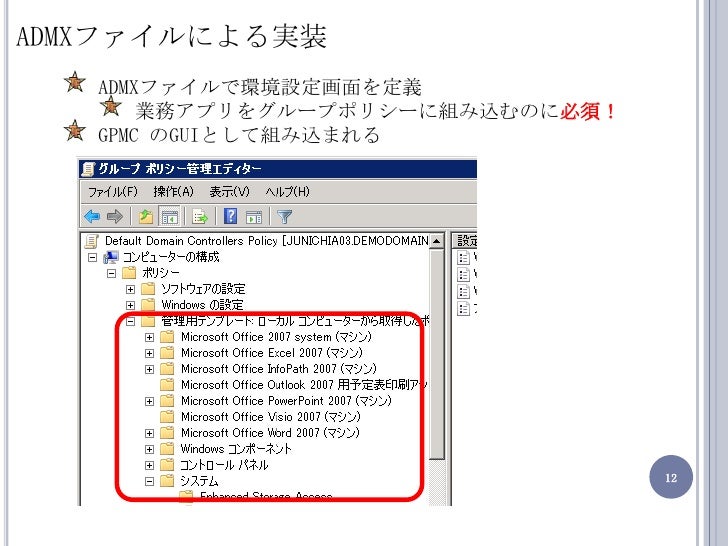Viewport: 728px width, 546px height.
Task: Click the 設定 column header
Action: (x=465, y=240)
